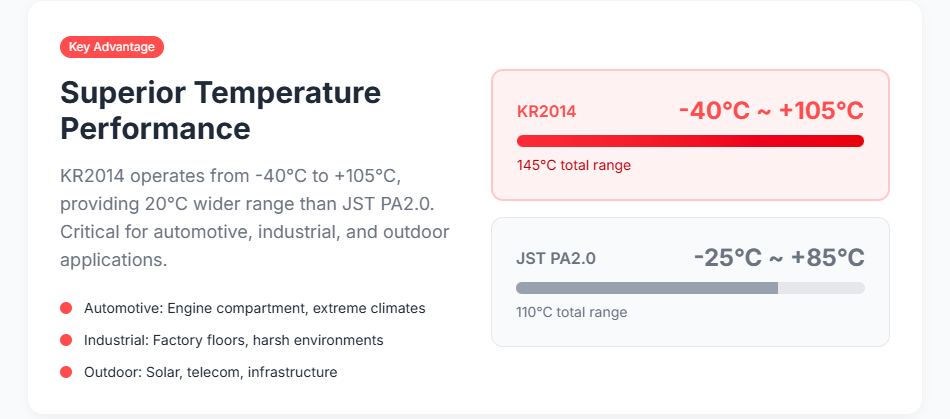Click the filled gray JST range bar

646,288
